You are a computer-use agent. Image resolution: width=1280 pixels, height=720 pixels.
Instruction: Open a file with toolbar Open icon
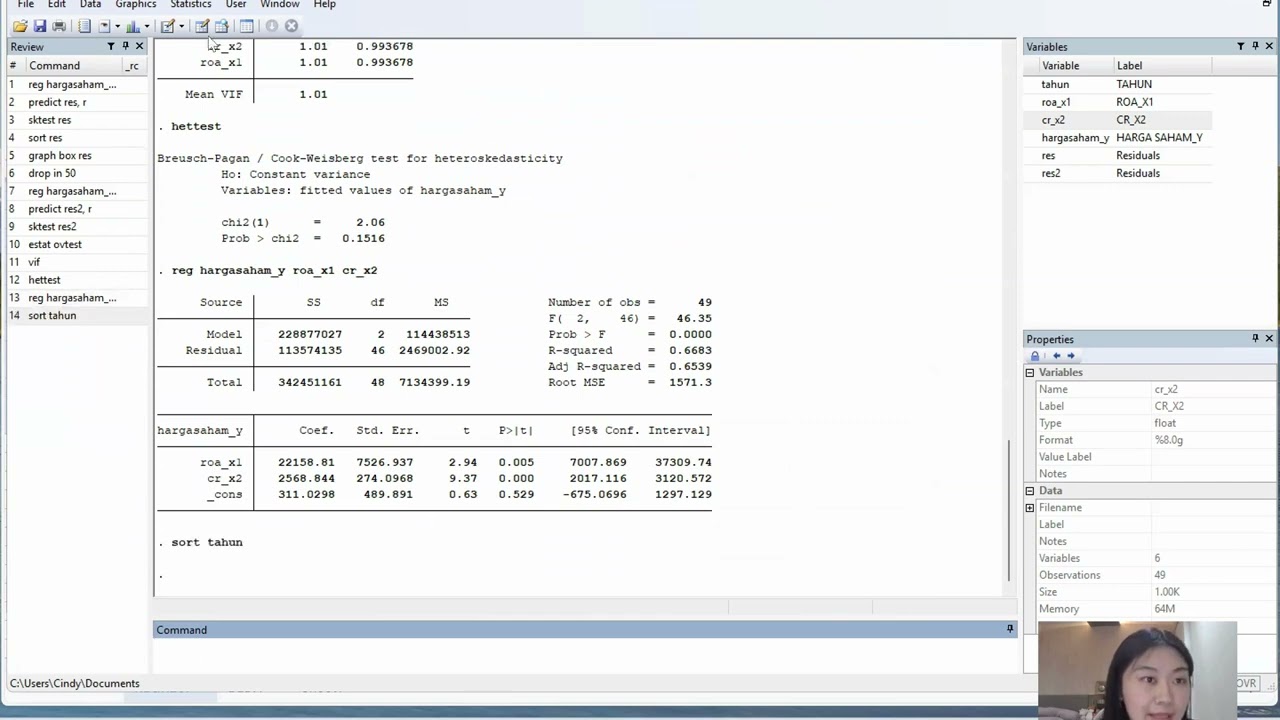[x=20, y=26]
